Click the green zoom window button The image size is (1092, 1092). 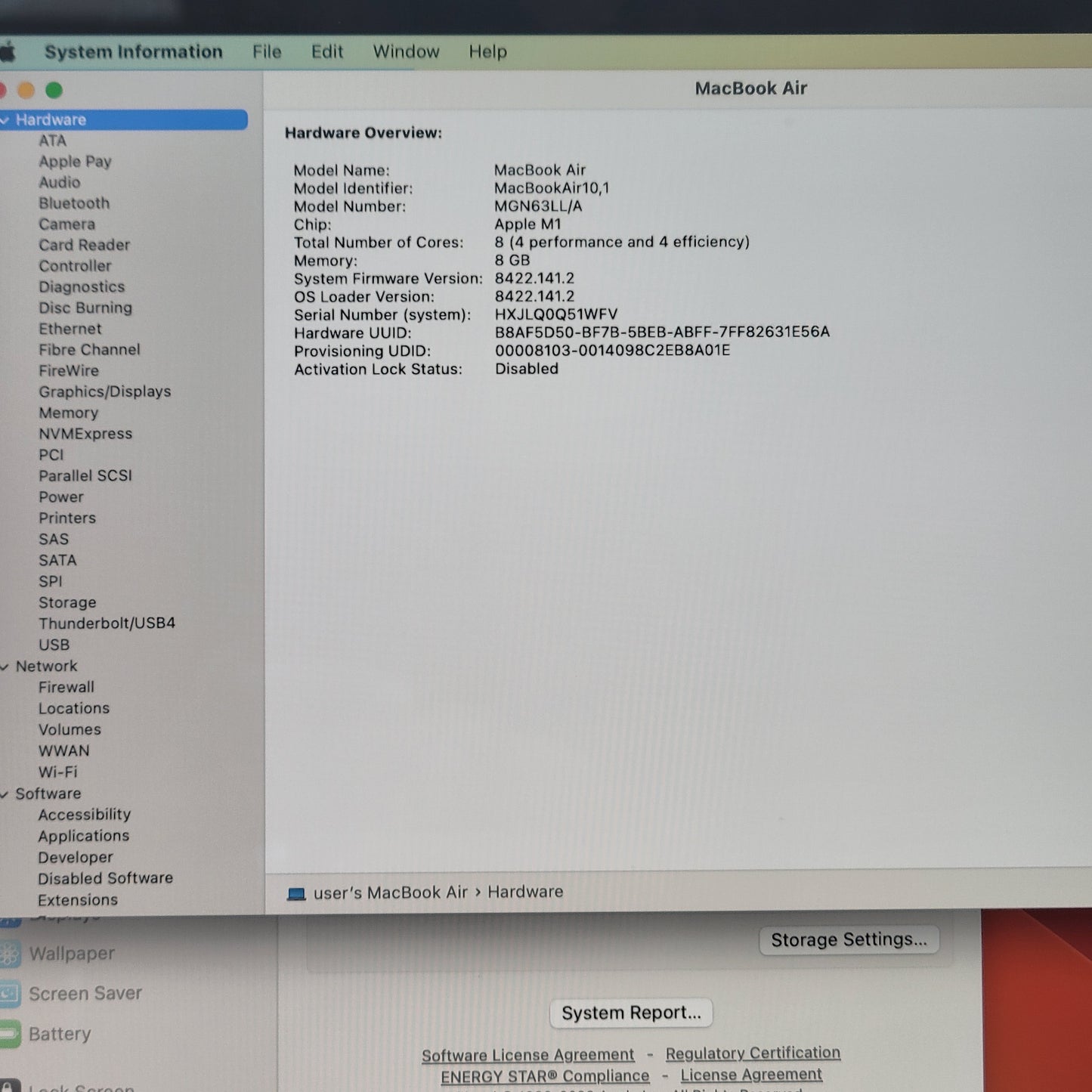[54, 90]
